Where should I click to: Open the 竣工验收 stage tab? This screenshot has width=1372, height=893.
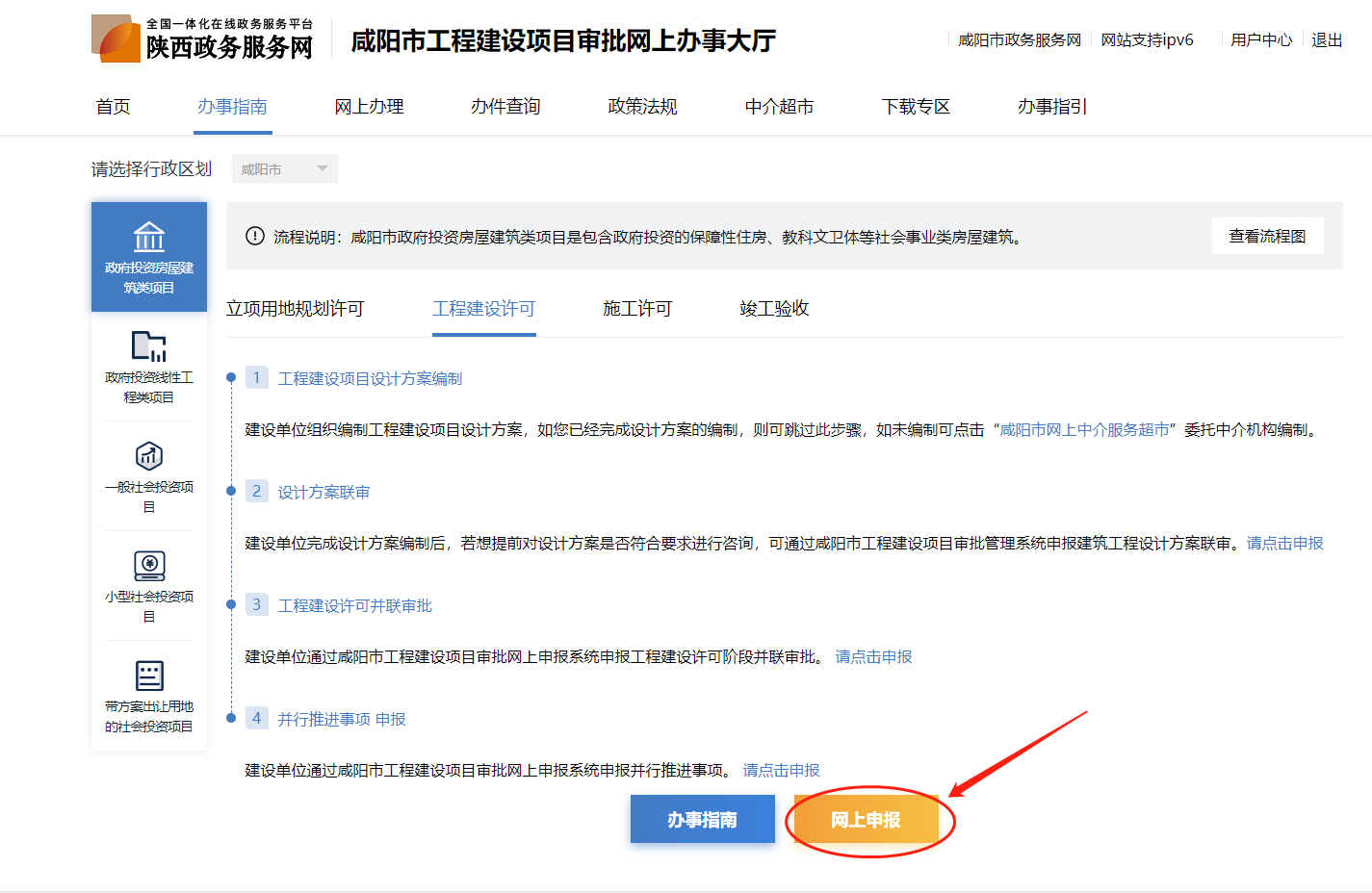pos(774,309)
